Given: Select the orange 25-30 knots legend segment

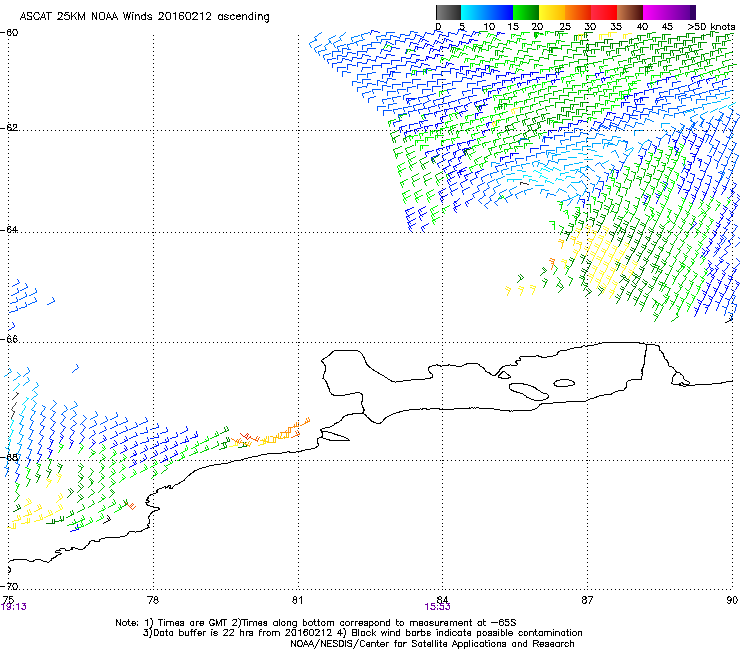Looking at the screenshot, I should [578, 12].
